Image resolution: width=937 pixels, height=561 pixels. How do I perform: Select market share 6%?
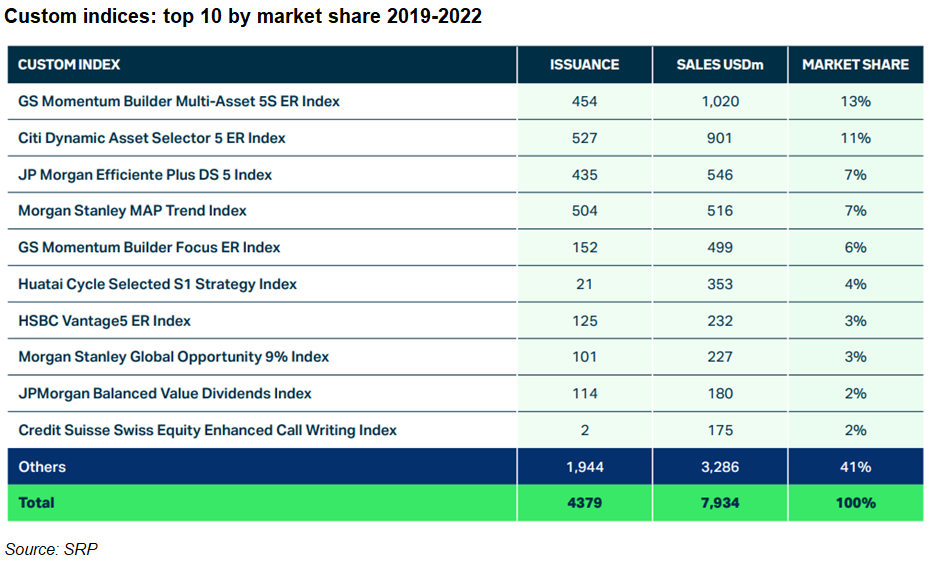[x=855, y=247]
